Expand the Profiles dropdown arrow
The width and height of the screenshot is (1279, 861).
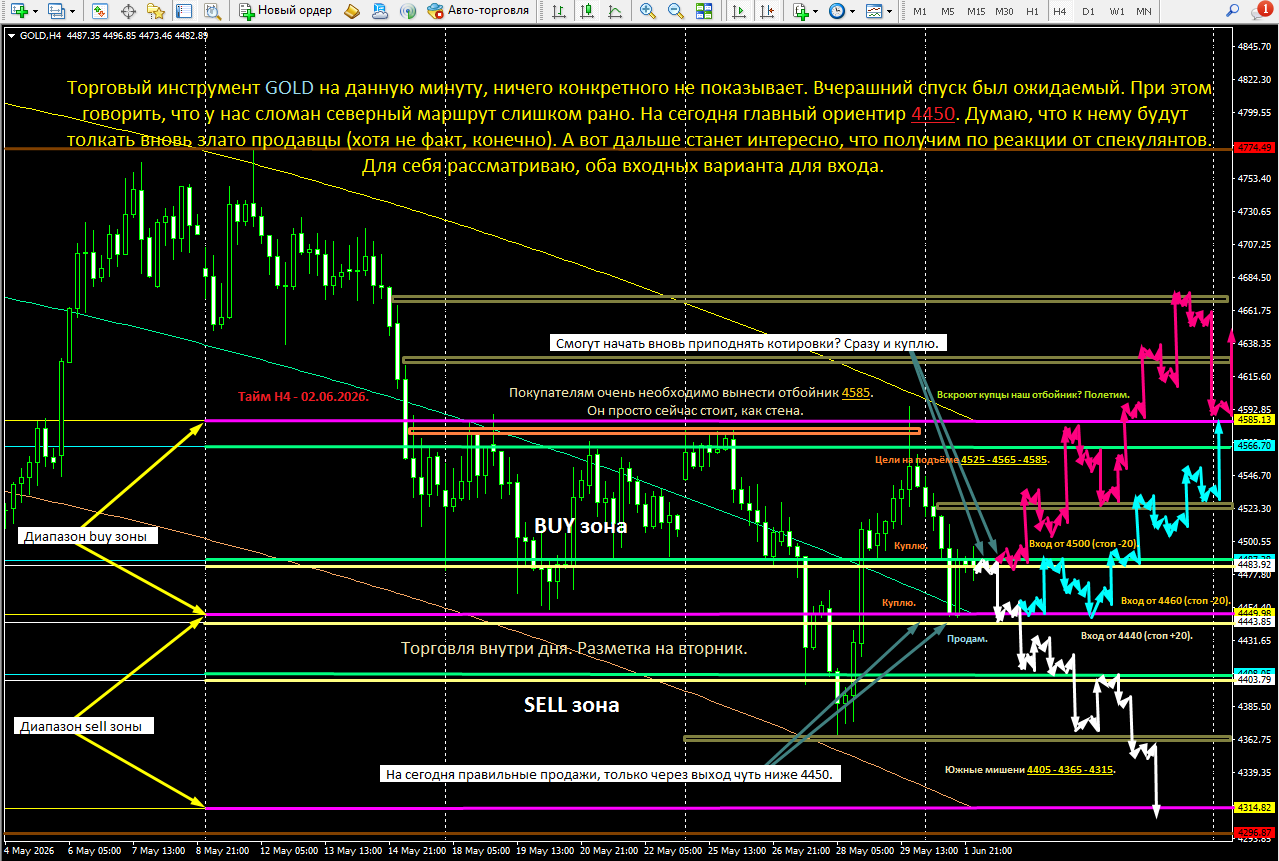click(x=73, y=11)
